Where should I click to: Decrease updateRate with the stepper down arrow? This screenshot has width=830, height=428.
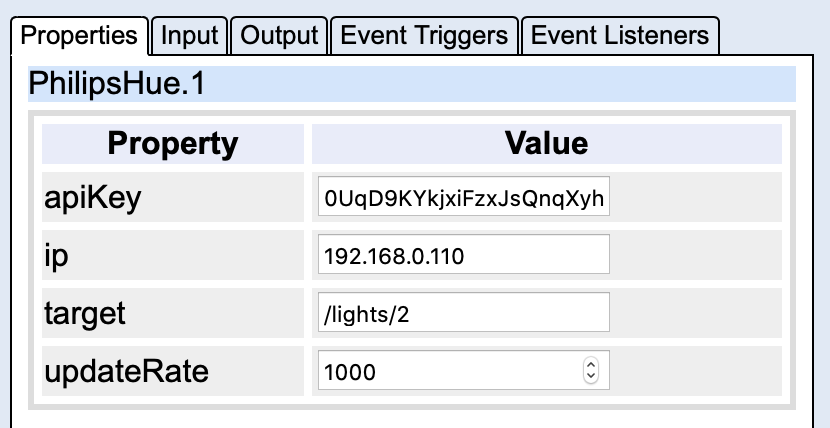[x=591, y=376]
